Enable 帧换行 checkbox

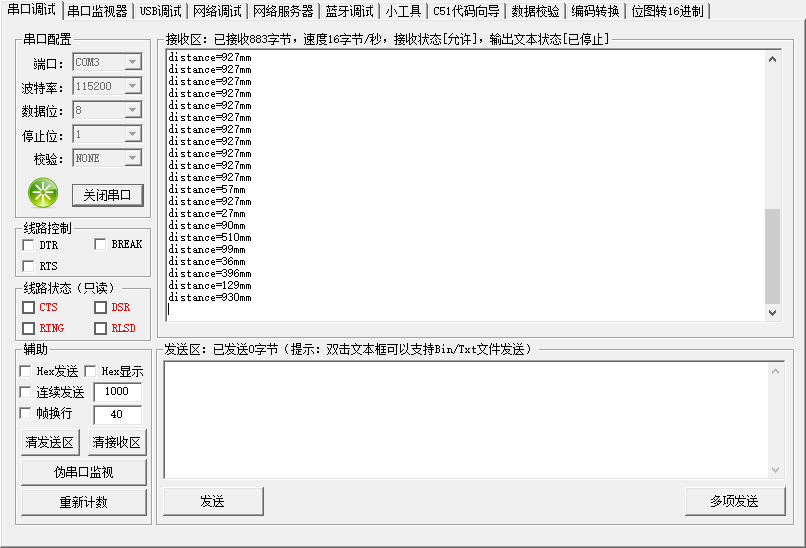click(x=25, y=413)
